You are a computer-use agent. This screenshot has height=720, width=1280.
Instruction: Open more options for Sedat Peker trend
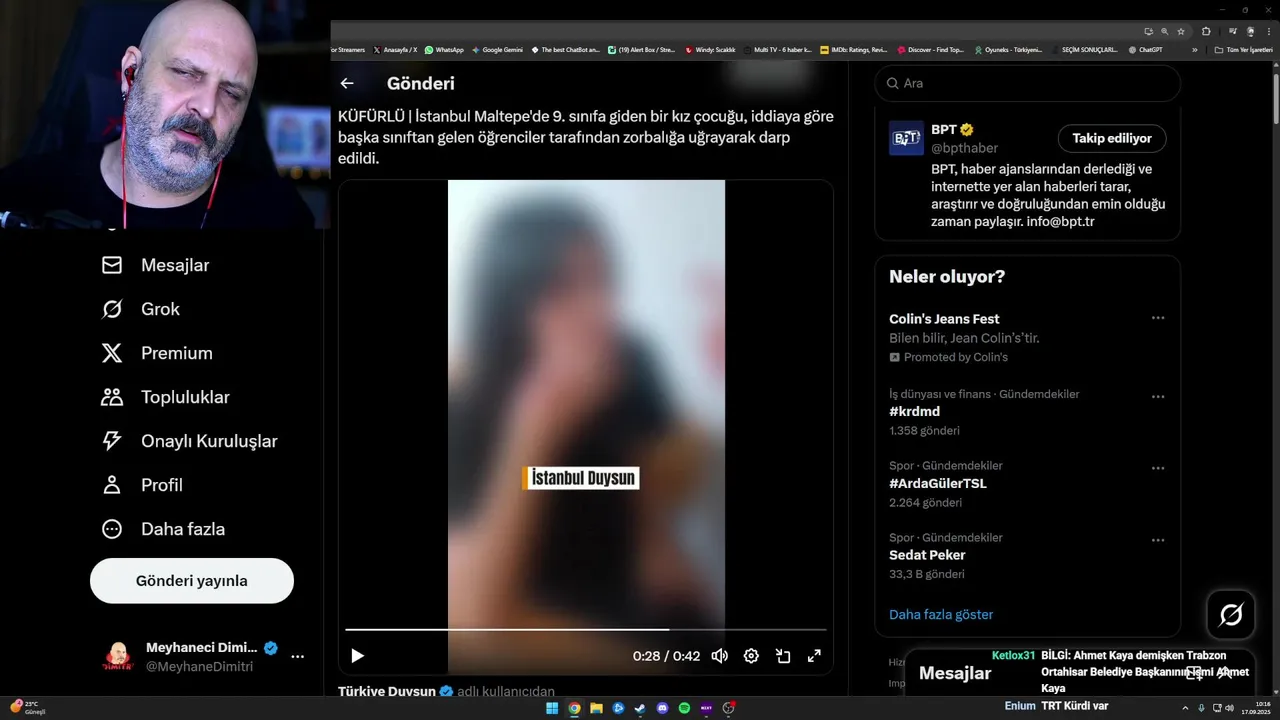point(1158,540)
